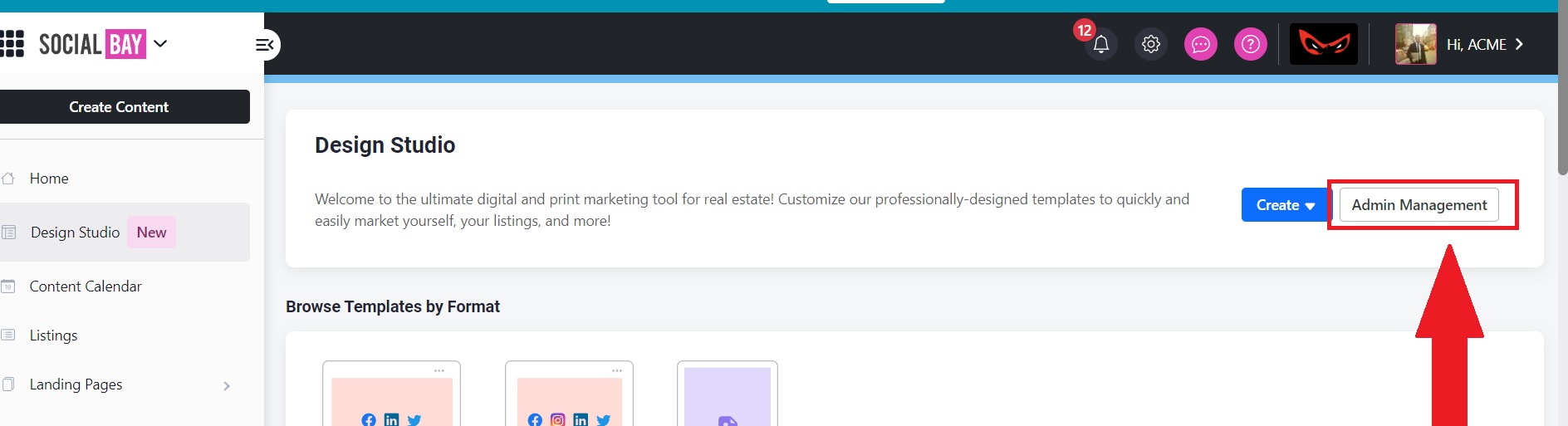Select Listings in the sidebar

pyautogui.click(x=53, y=335)
